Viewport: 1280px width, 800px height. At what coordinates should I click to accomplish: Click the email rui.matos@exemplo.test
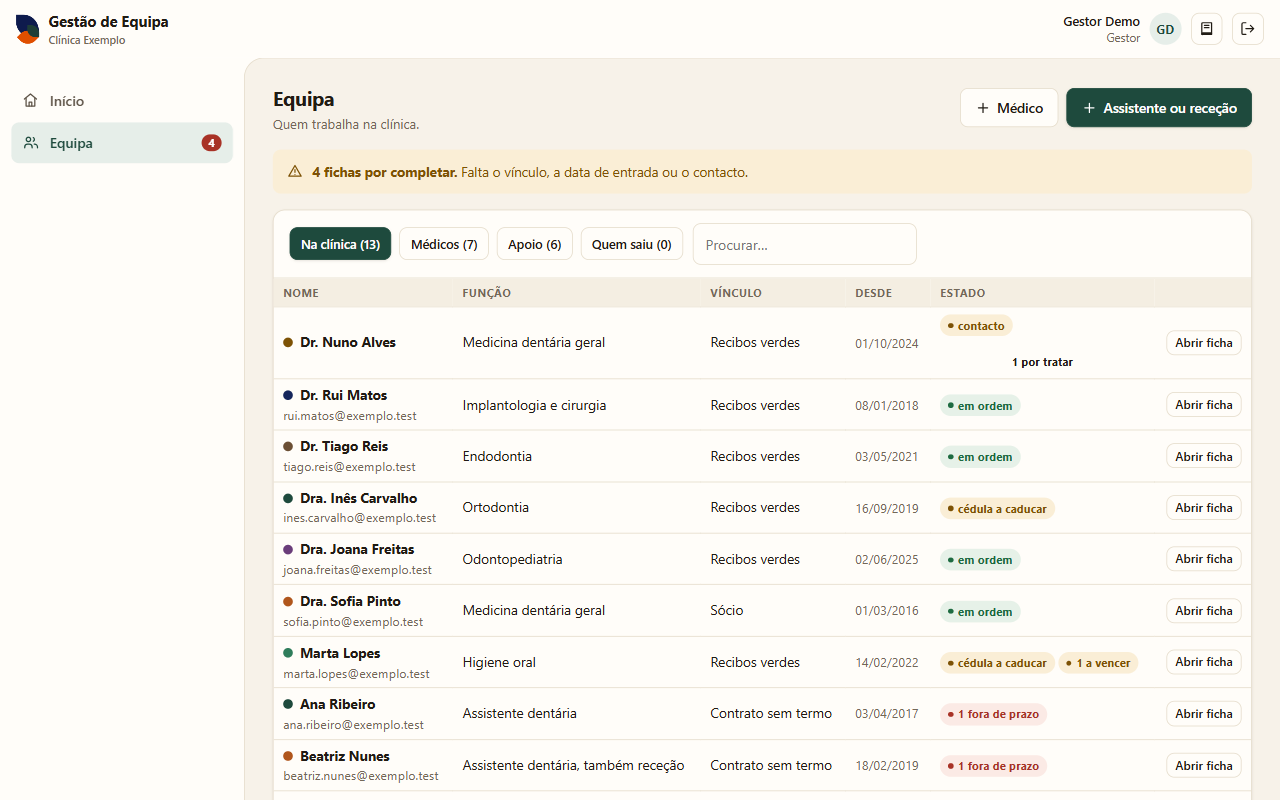tap(350, 416)
